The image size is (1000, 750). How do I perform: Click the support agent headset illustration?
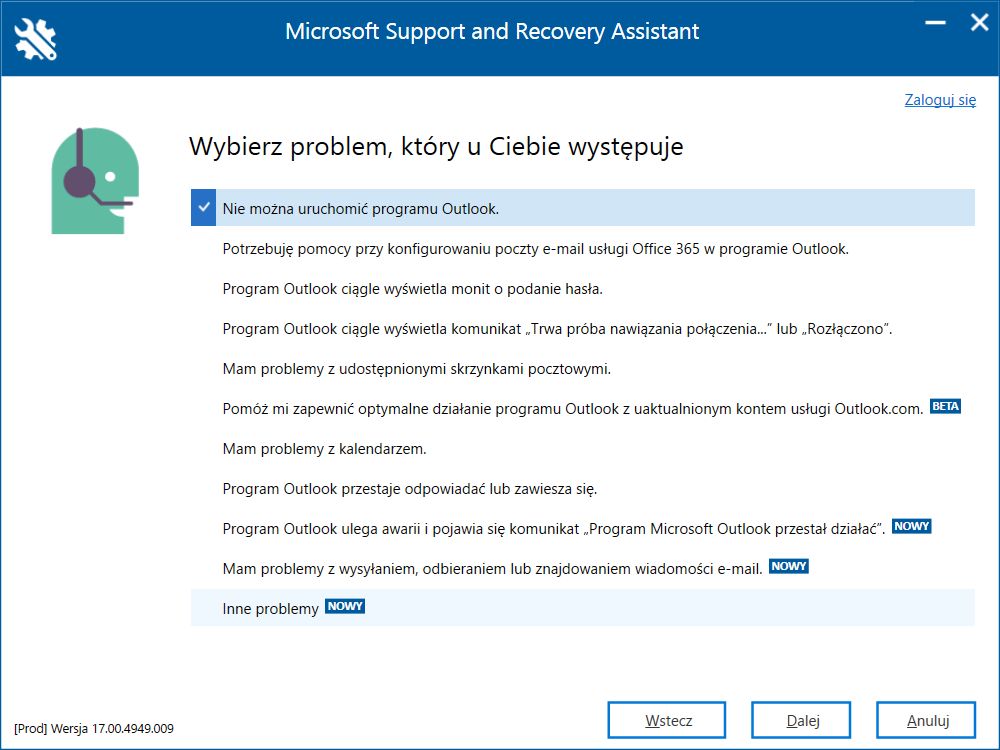click(95, 180)
